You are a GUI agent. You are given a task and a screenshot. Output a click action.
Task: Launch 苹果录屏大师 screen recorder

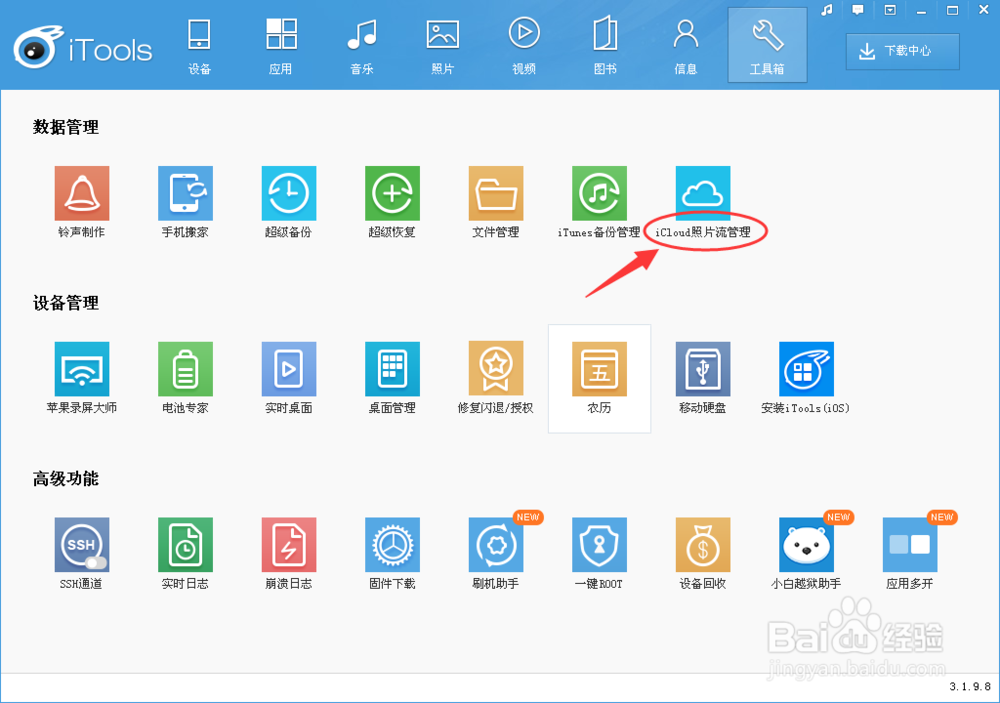(82, 369)
